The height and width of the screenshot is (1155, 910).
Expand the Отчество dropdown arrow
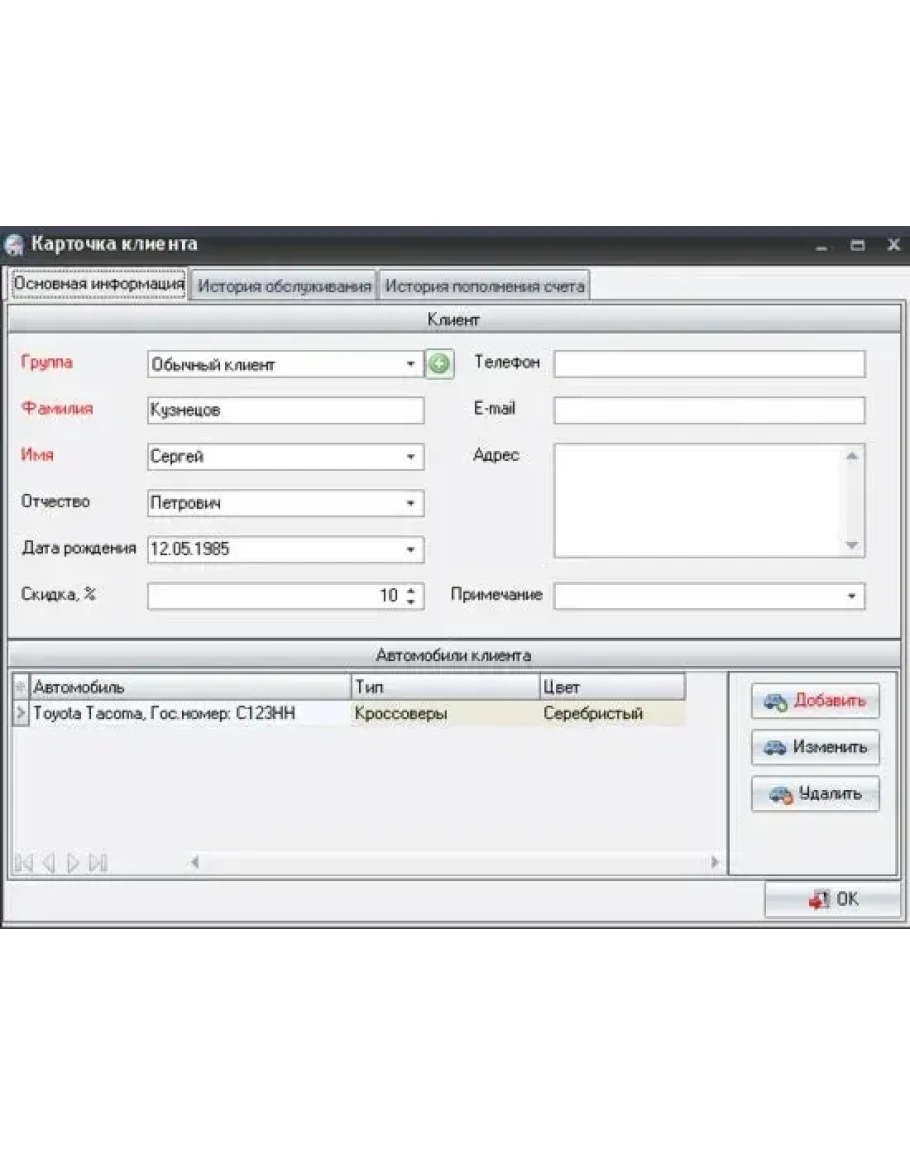[411, 503]
